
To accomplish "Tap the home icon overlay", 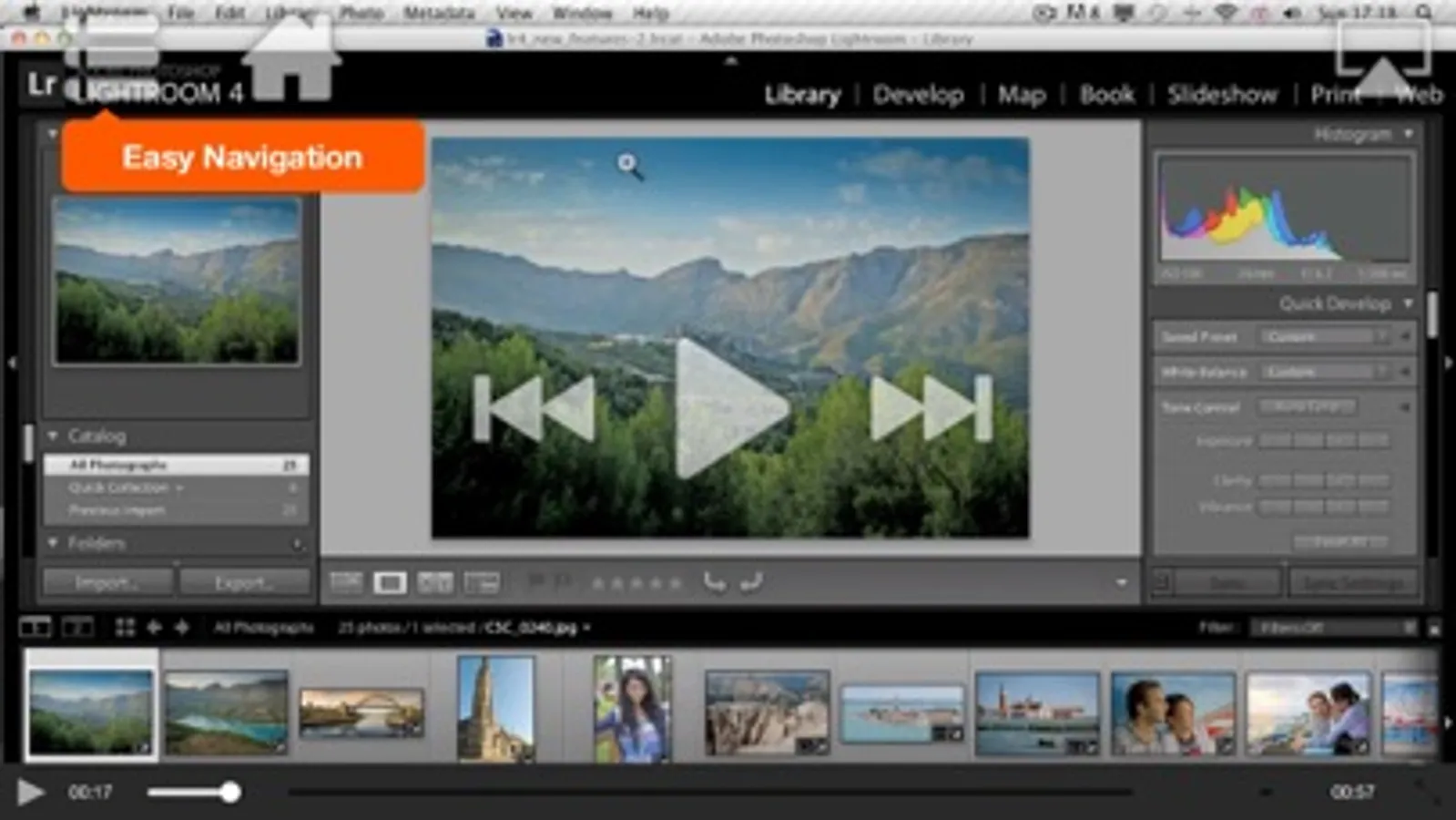I will tap(291, 56).
